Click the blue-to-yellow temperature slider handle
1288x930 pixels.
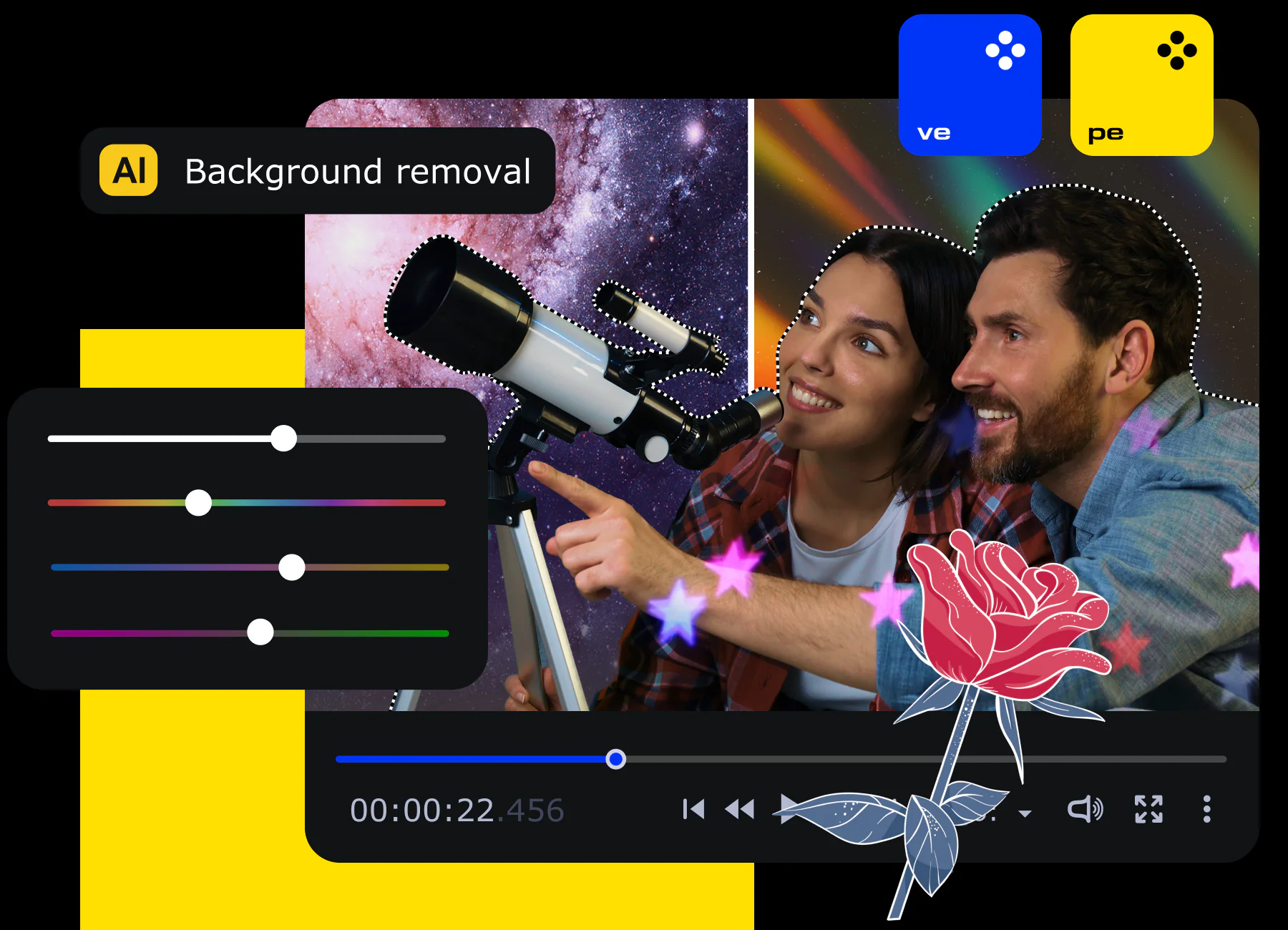click(x=291, y=567)
